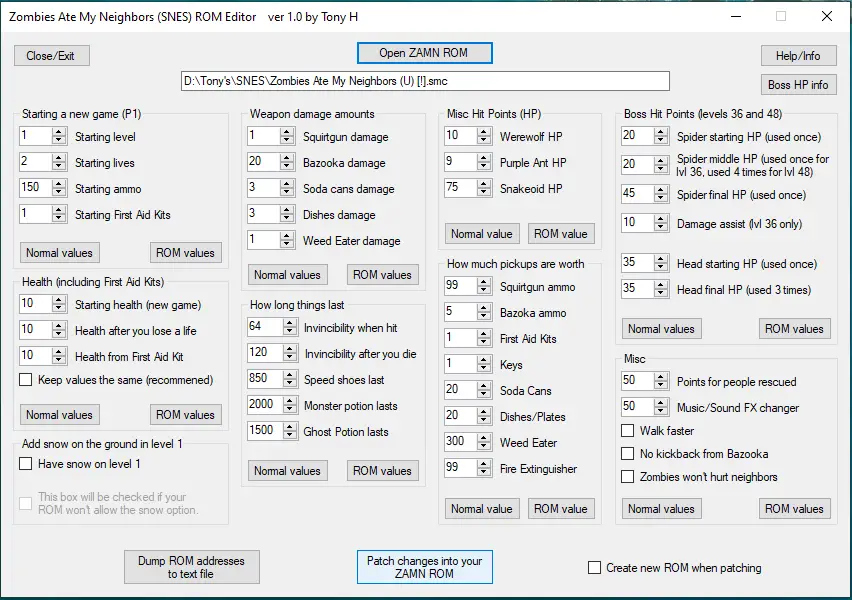Adjust the Squirtgun ammo pickup spinner

click(x=484, y=286)
